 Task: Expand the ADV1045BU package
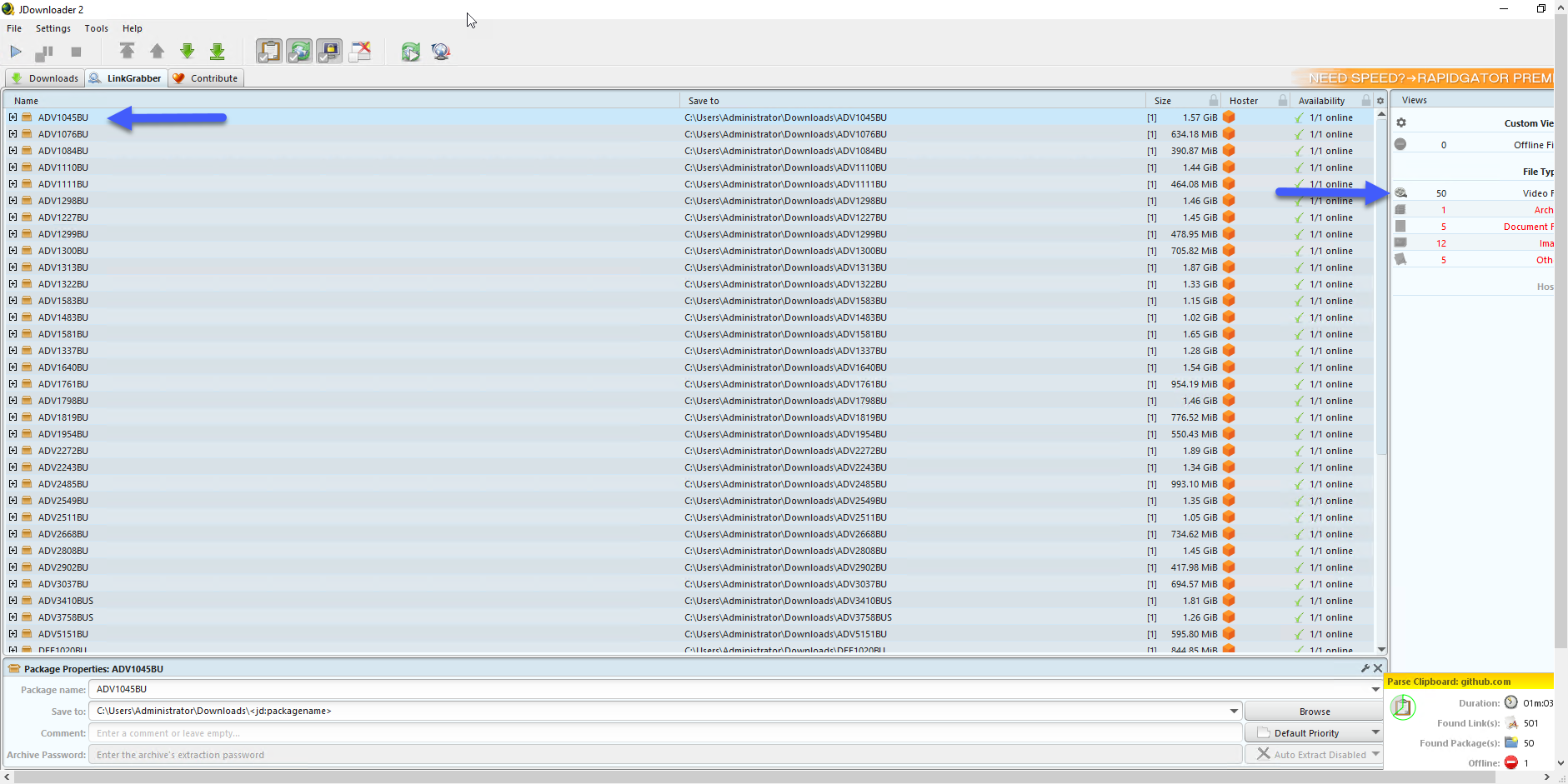[13, 117]
